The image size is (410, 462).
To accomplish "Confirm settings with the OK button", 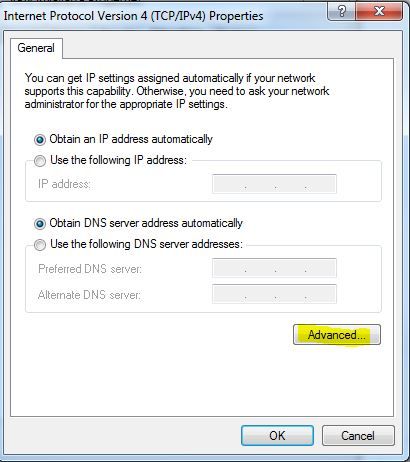I will (277, 435).
